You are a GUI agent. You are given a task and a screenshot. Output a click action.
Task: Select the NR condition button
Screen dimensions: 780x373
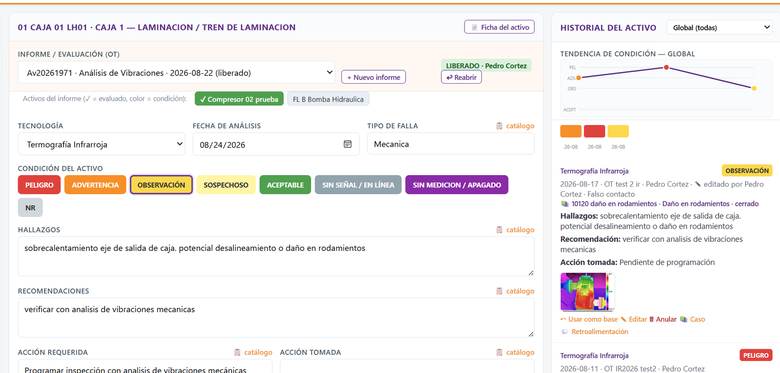pyautogui.click(x=30, y=207)
